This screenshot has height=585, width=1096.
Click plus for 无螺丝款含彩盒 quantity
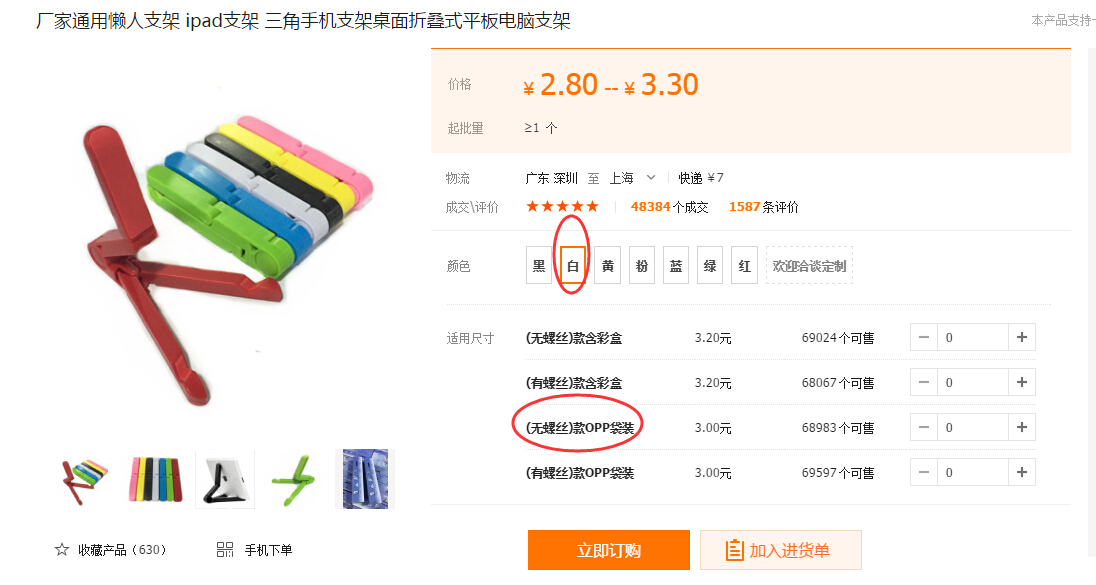click(x=1021, y=338)
